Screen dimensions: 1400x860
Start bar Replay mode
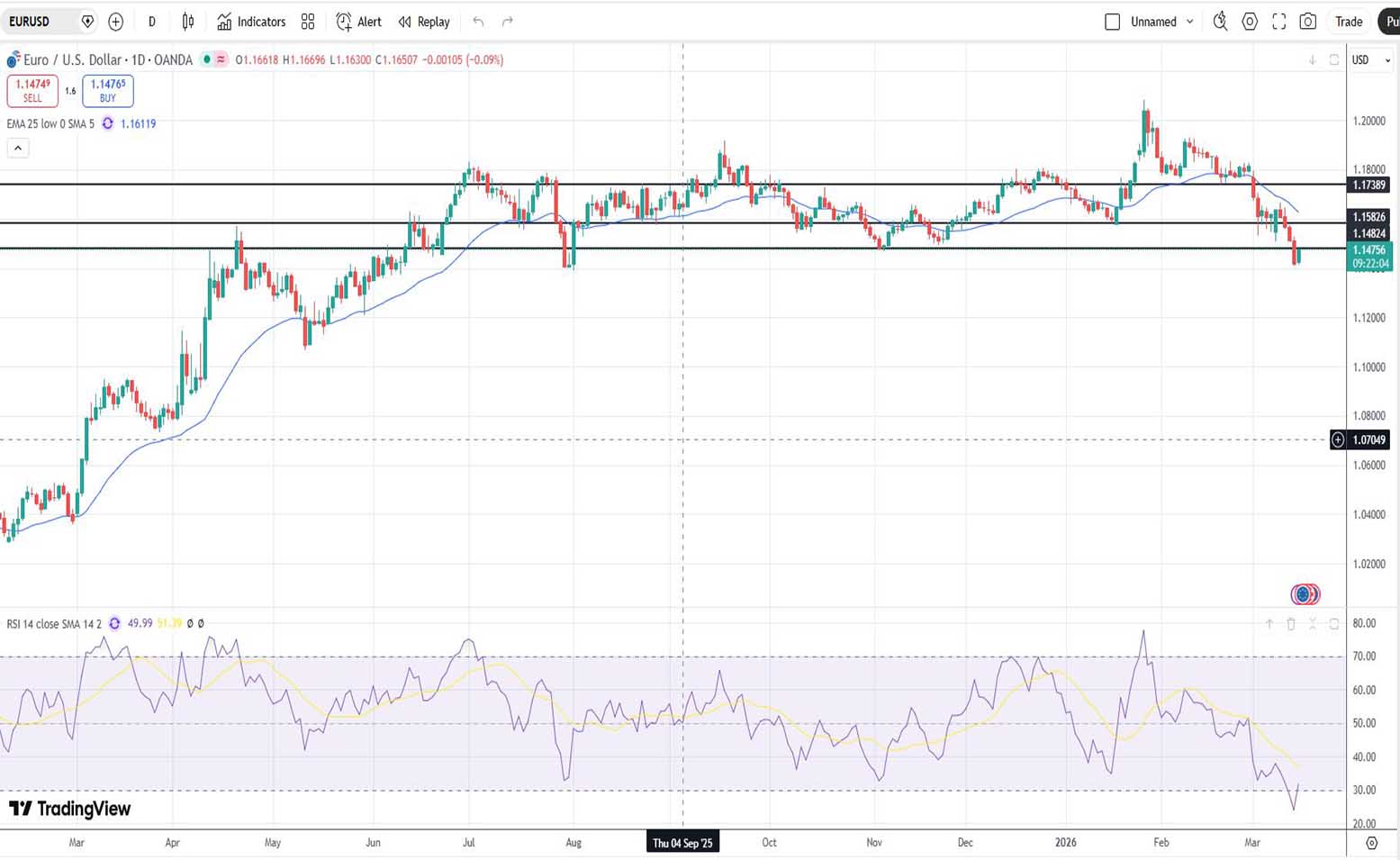coord(424,22)
